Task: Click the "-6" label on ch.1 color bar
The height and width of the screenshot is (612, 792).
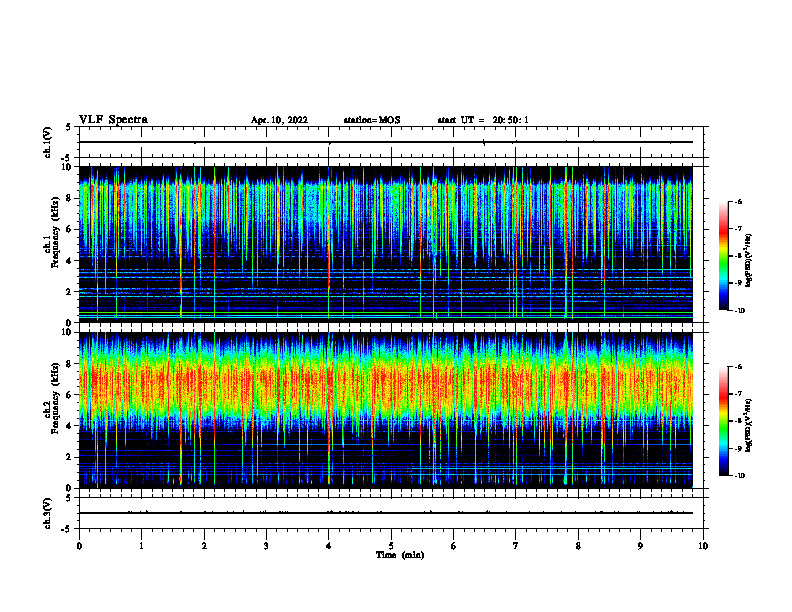Action: click(x=738, y=201)
